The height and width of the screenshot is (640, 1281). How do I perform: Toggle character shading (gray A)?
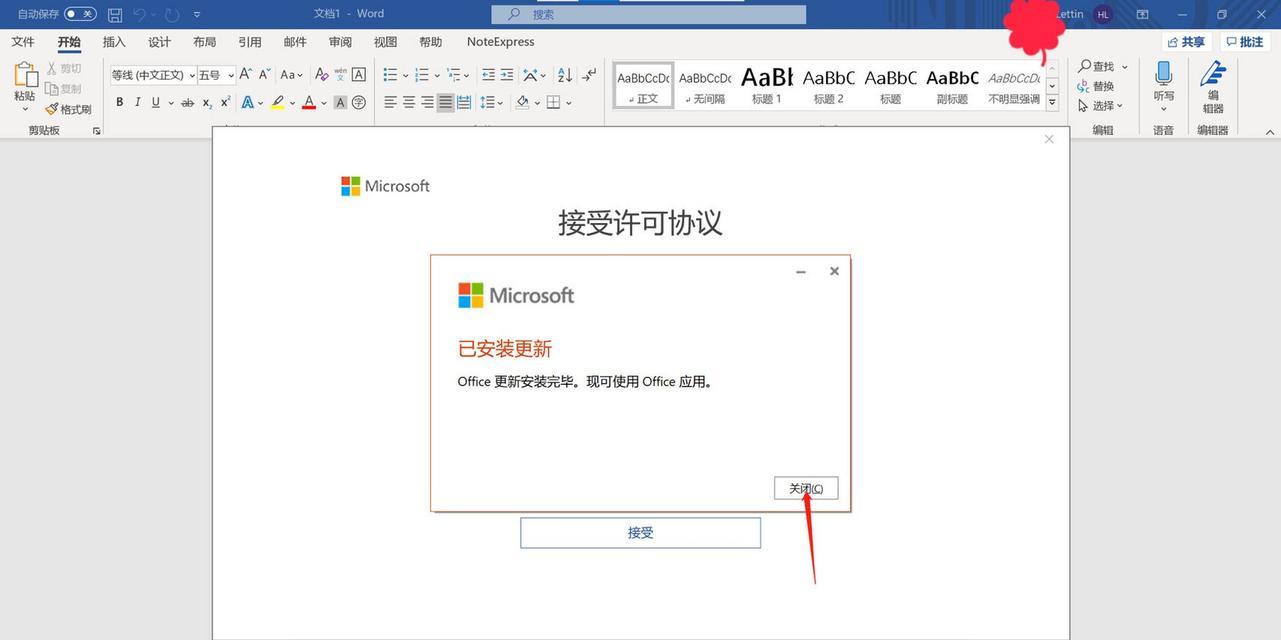pyautogui.click(x=340, y=102)
